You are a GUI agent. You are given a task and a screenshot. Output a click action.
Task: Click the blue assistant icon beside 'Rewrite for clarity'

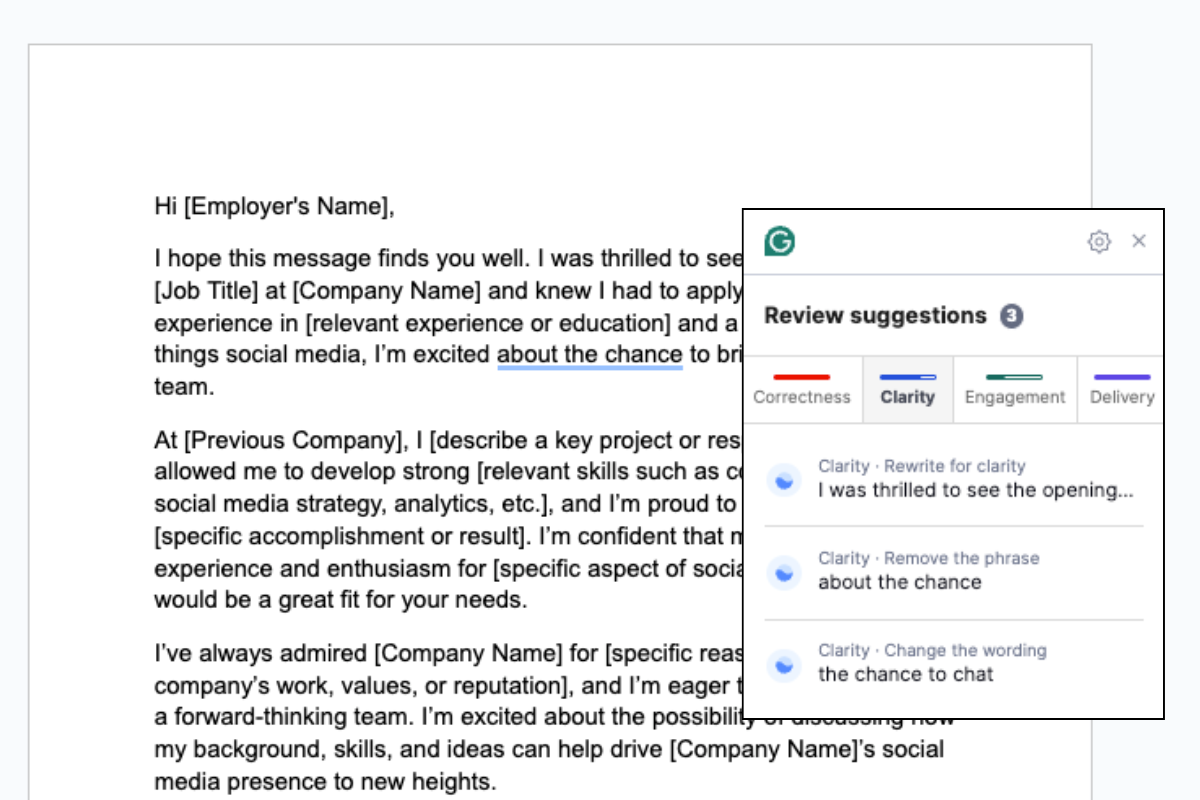[784, 479]
